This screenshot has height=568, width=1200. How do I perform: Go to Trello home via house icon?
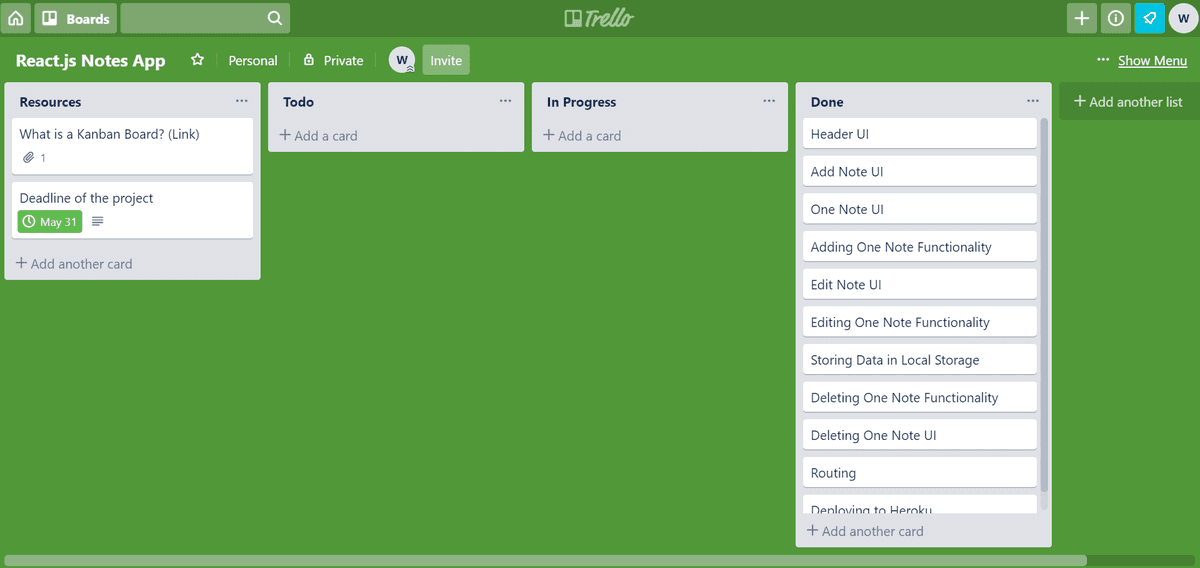[x=16, y=18]
